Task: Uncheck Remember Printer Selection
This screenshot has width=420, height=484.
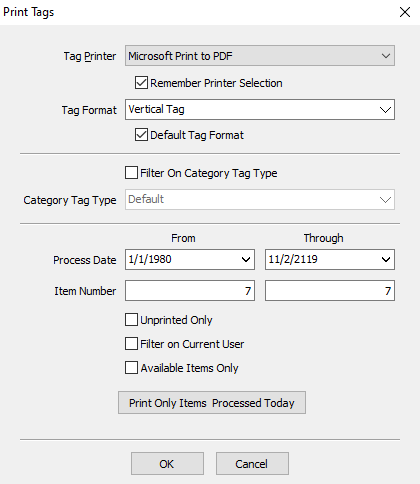Action: click(x=141, y=83)
